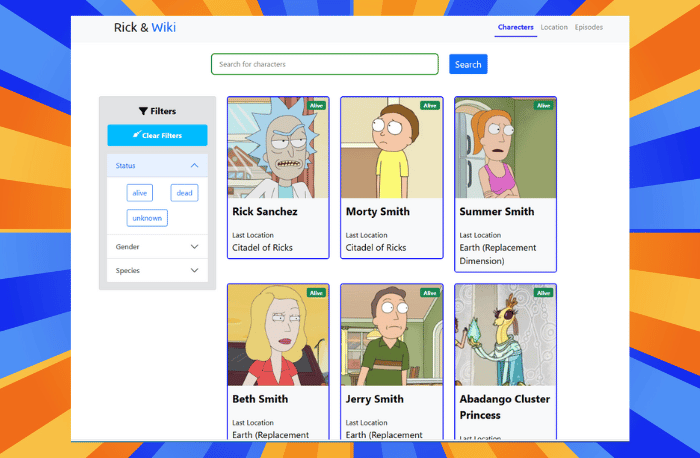
Task: Click the Filters panel heading text
Action: [x=163, y=111]
